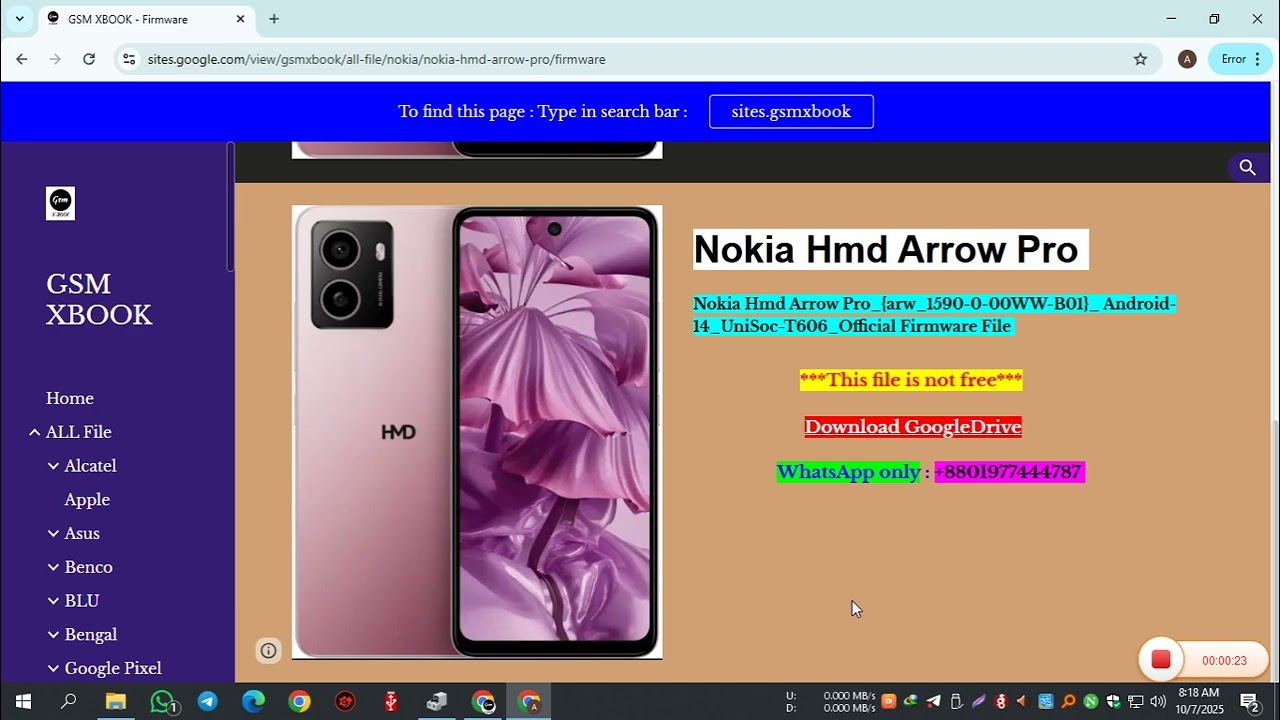Expand the BLU chevron

tap(54, 601)
